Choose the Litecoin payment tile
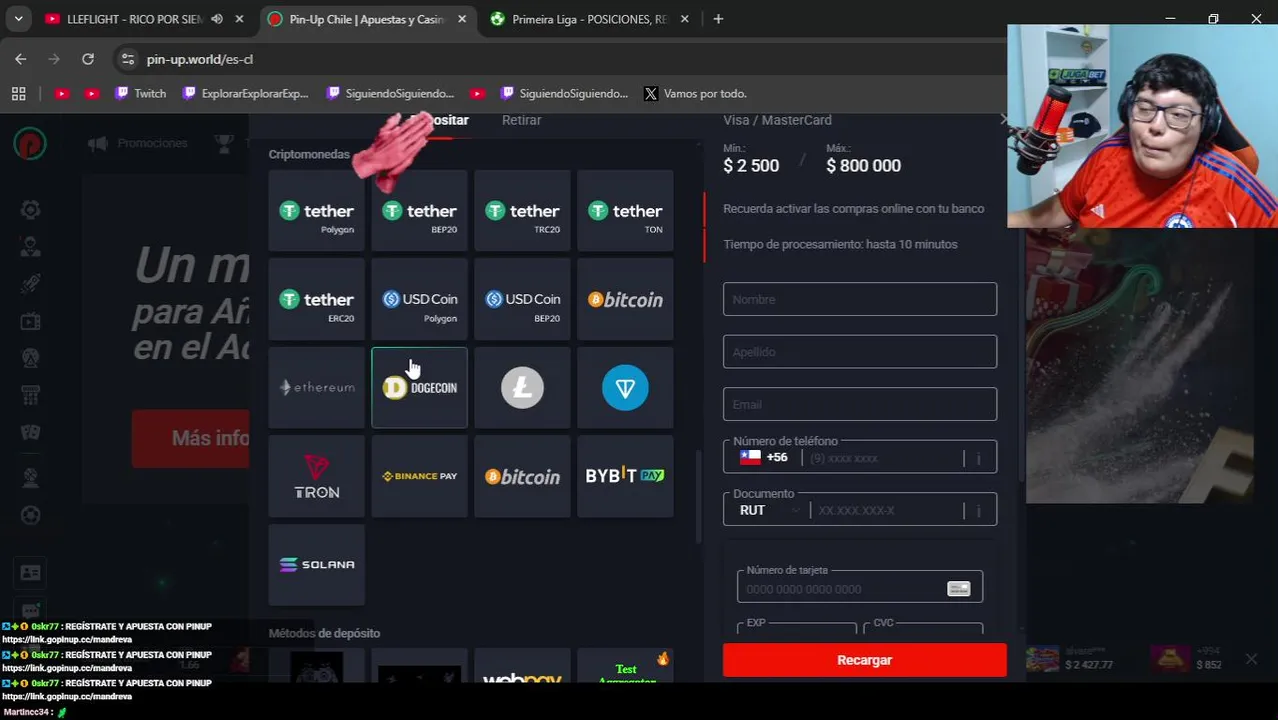 pyautogui.click(x=522, y=388)
